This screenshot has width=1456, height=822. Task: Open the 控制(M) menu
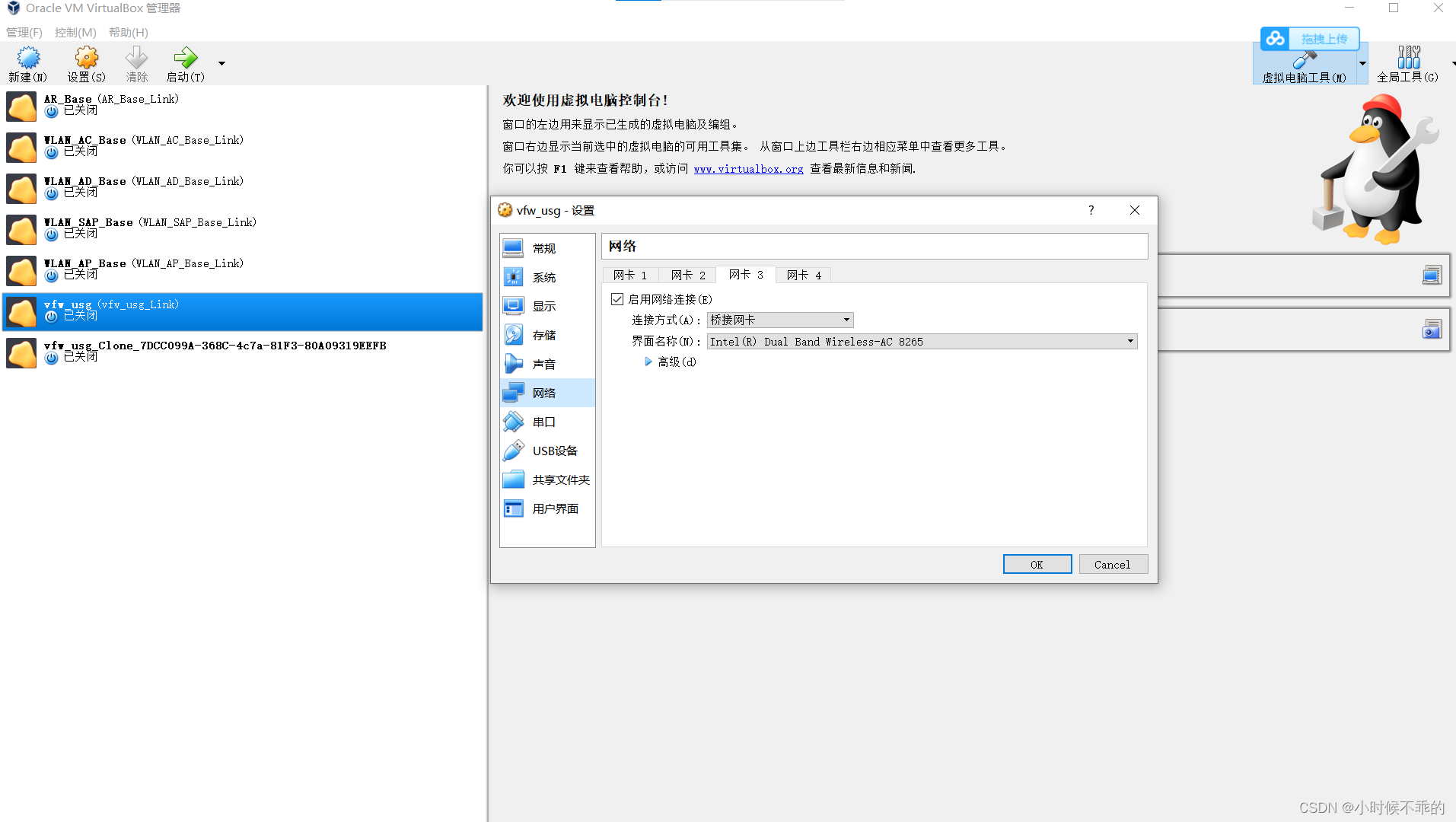click(x=75, y=32)
